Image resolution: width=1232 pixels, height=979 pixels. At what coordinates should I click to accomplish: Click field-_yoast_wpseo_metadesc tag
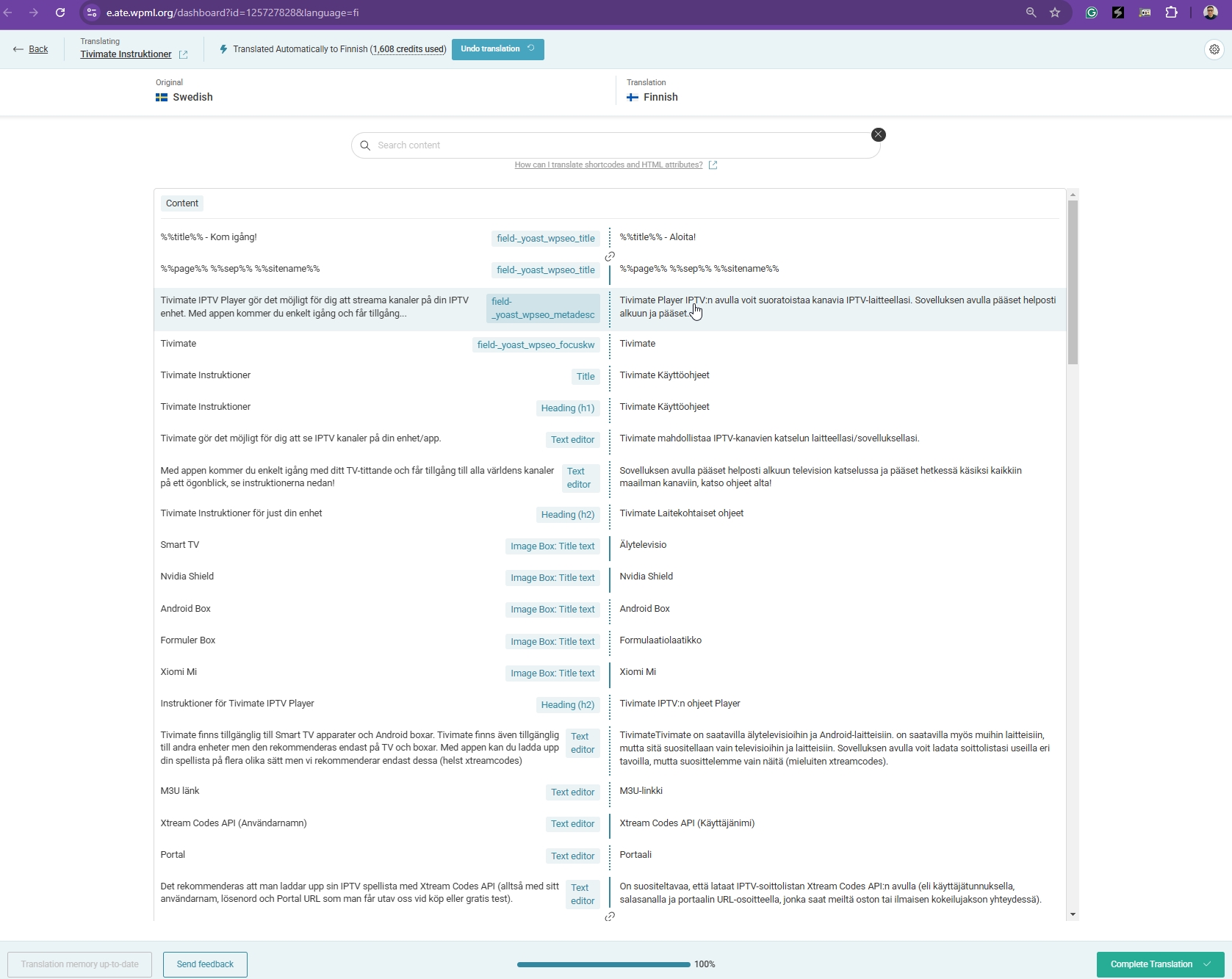click(x=543, y=308)
